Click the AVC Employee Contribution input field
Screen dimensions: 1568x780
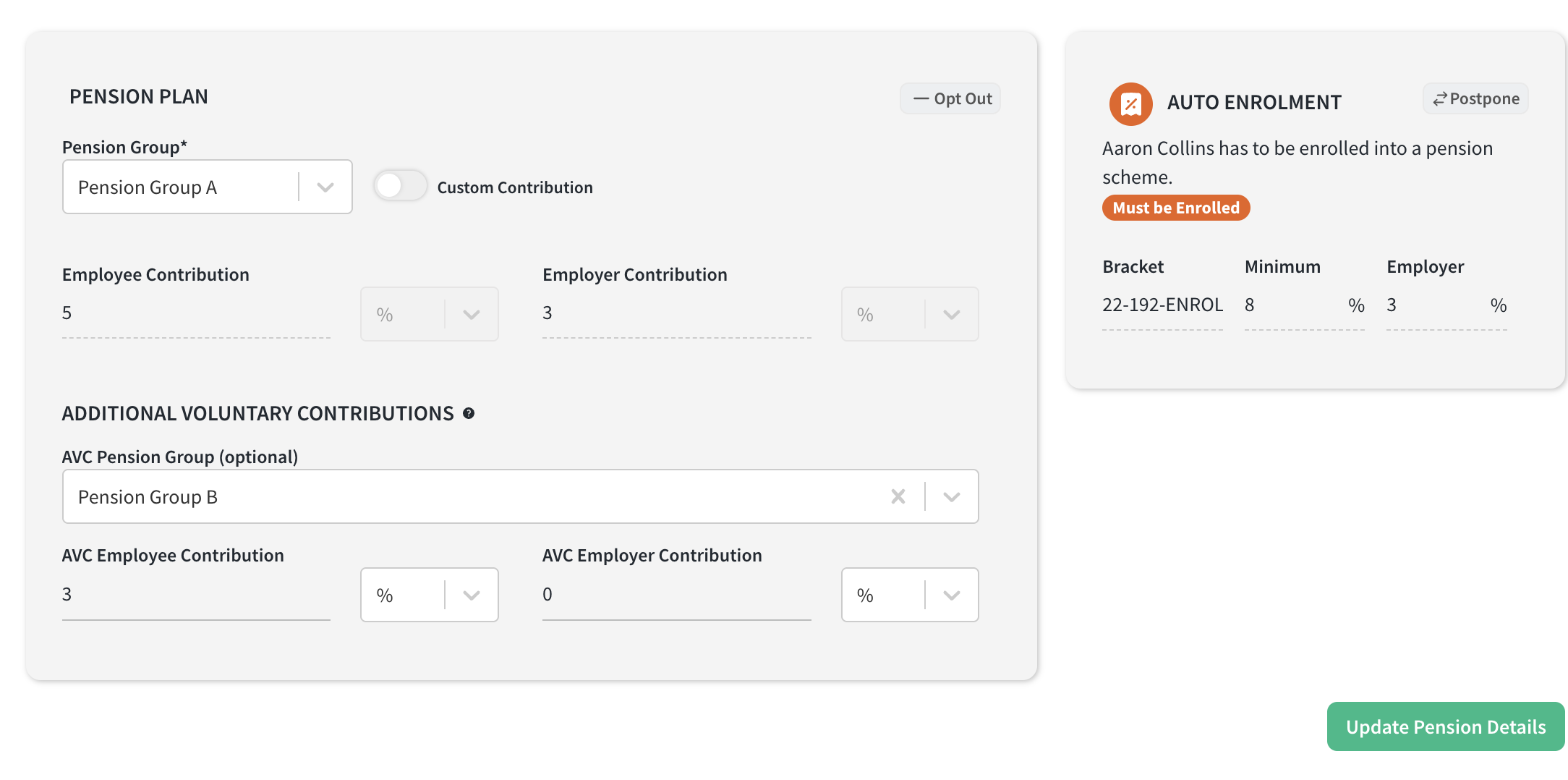click(196, 595)
